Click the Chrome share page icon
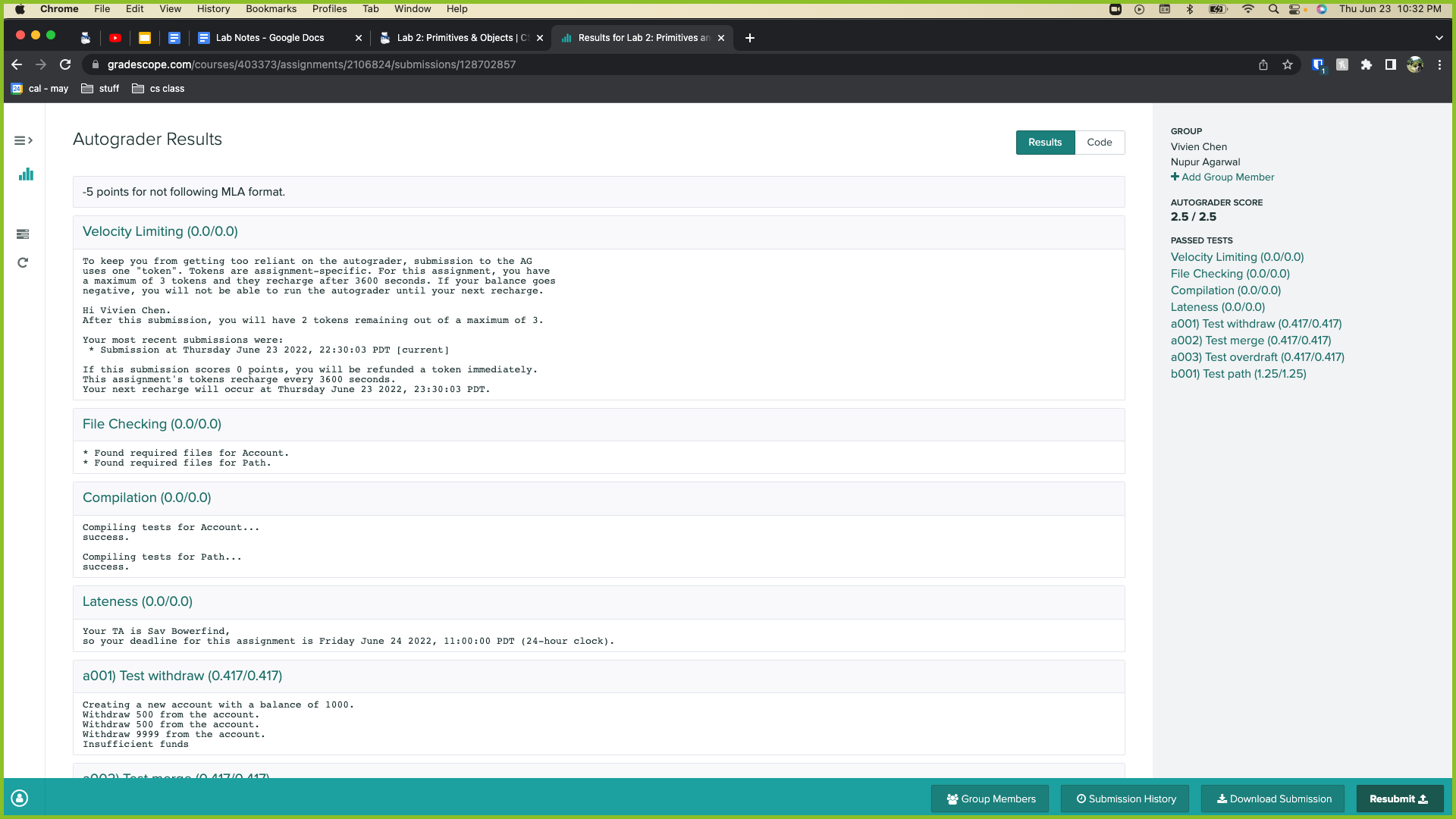1456x819 pixels. click(x=1263, y=65)
